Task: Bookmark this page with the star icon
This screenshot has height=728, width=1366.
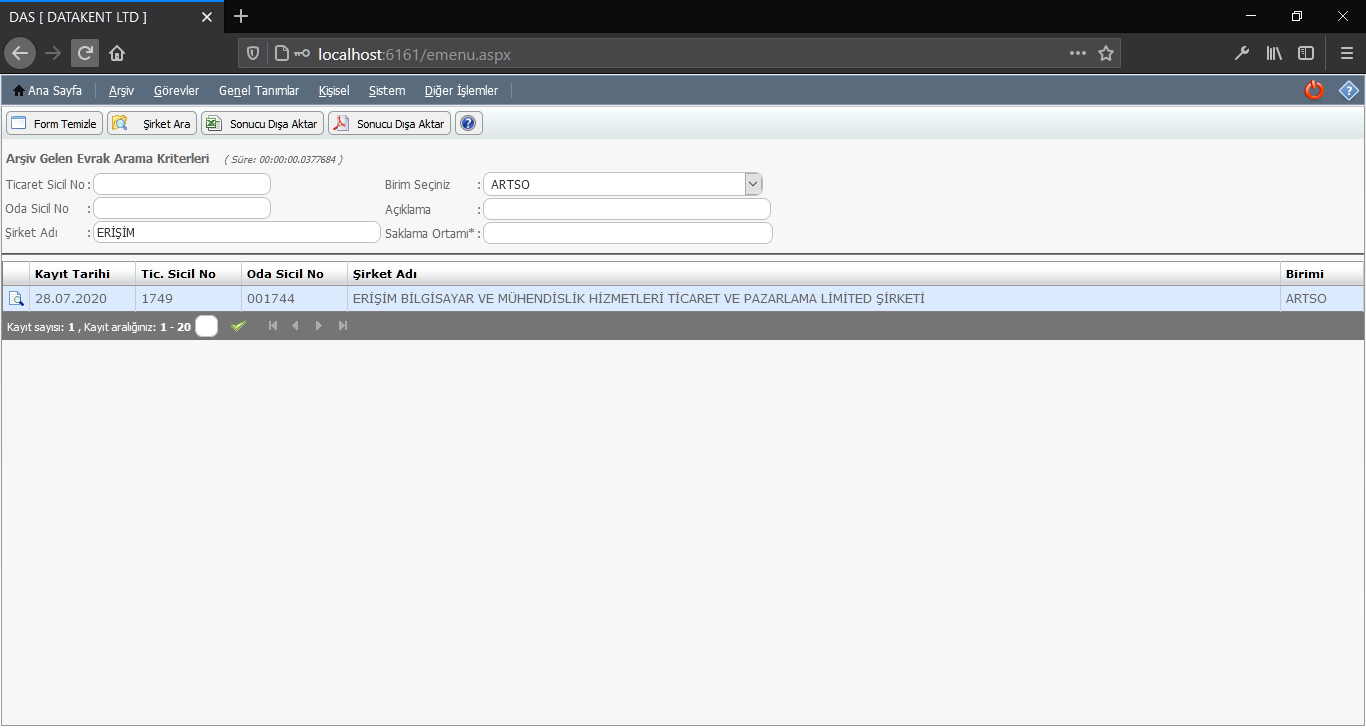Action: [1106, 54]
